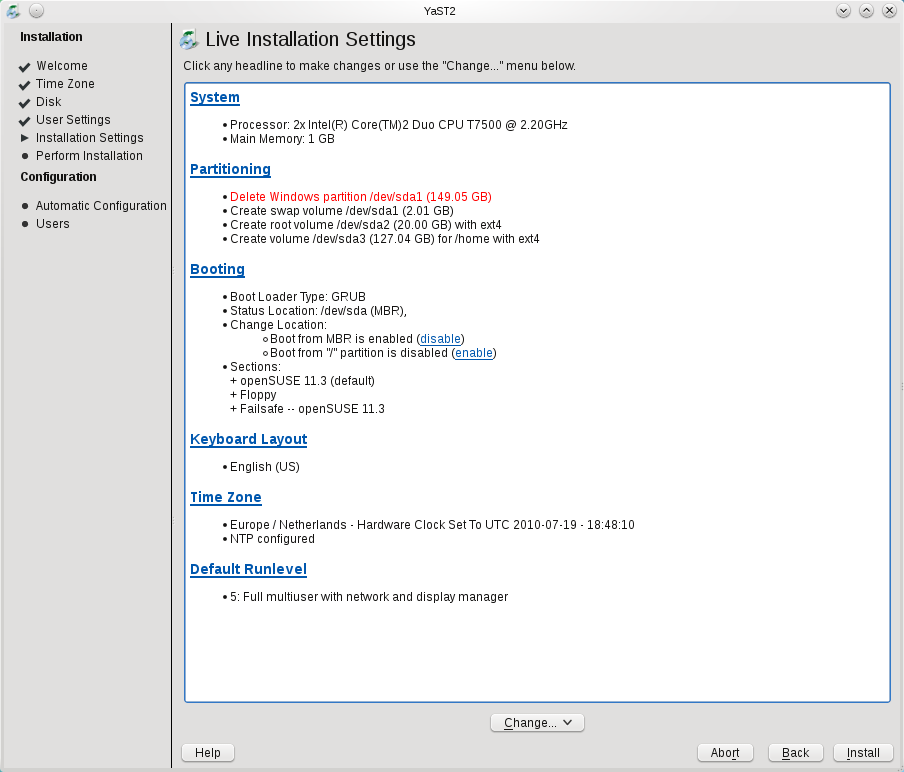Abort the installation

[x=725, y=753]
